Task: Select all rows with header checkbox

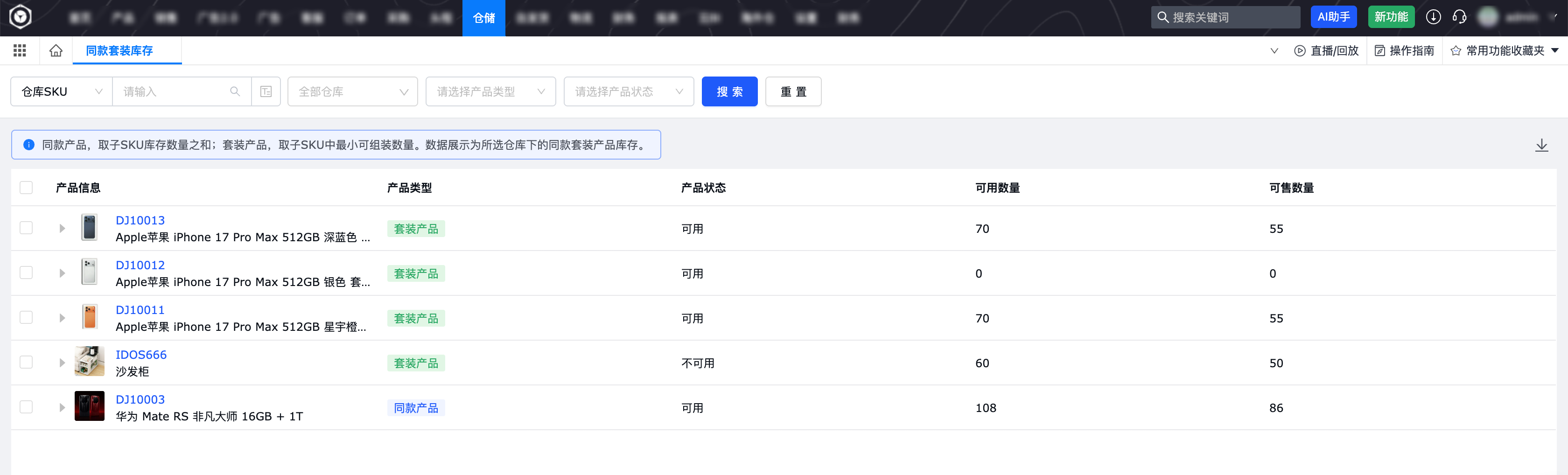Action: (x=26, y=188)
